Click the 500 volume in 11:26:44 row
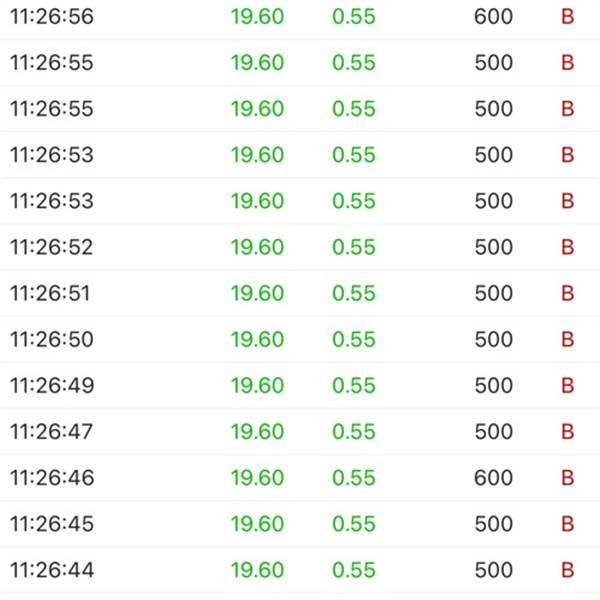 coord(494,570)
